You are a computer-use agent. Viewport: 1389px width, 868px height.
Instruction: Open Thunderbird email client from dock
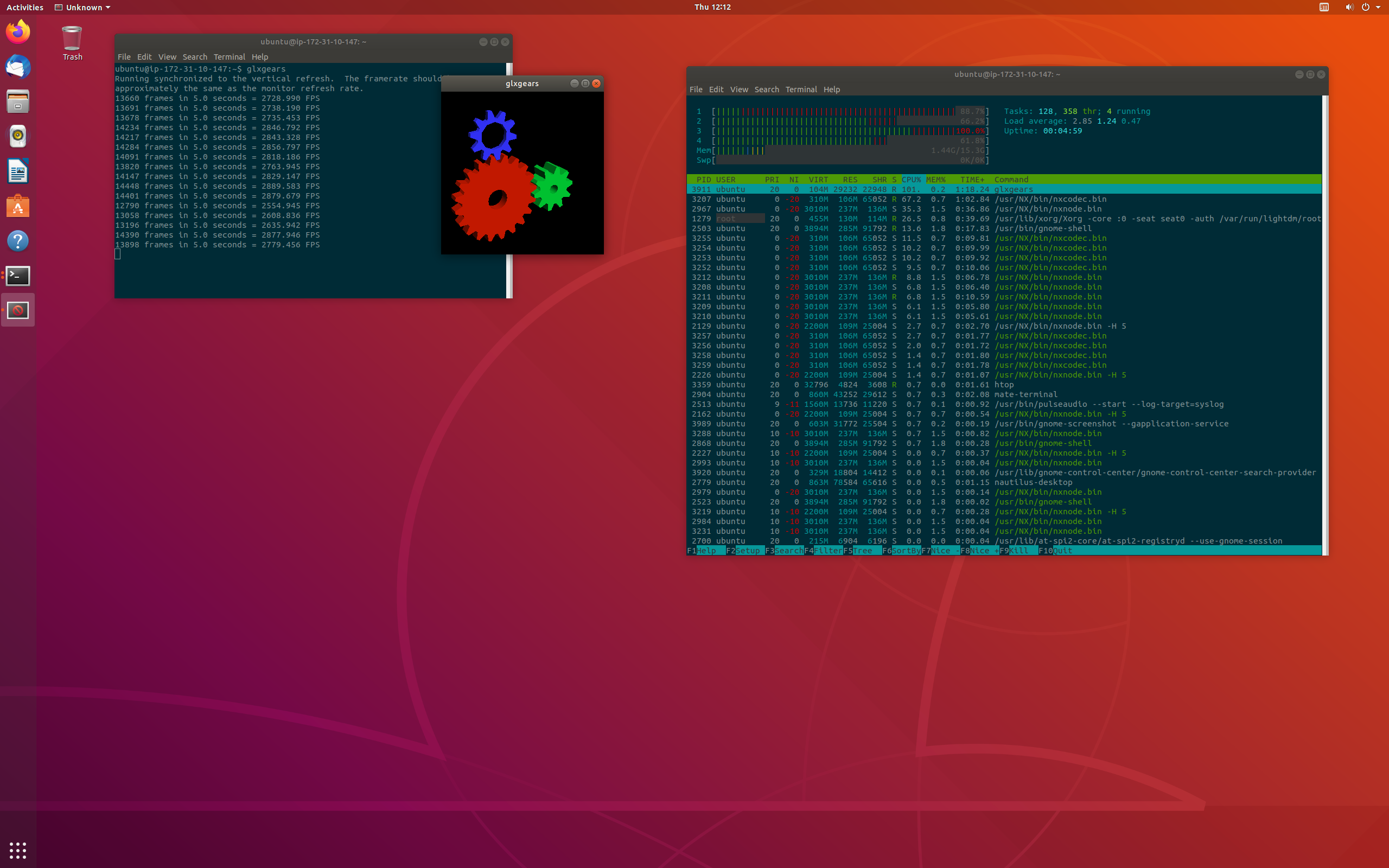click(x=18, y=67)
